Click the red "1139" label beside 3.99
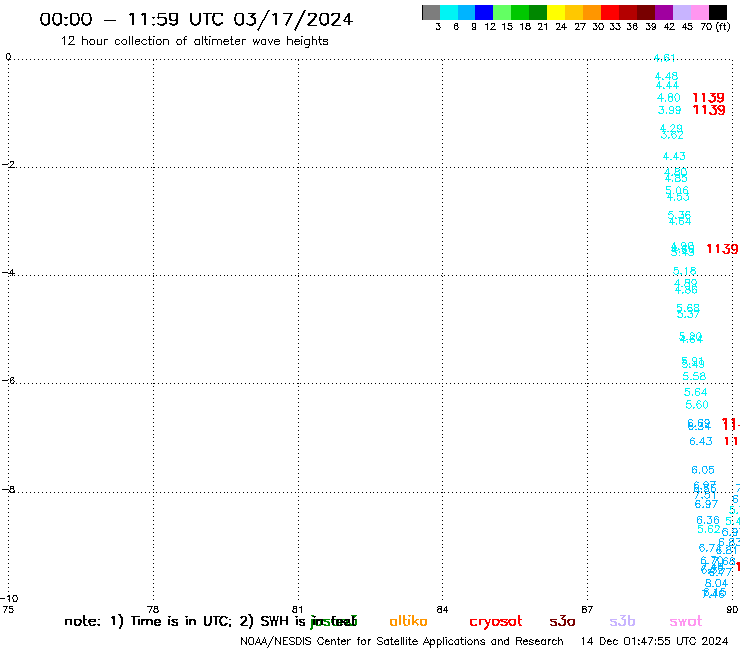This screenshot has height=650, width=740. [709, 110]
